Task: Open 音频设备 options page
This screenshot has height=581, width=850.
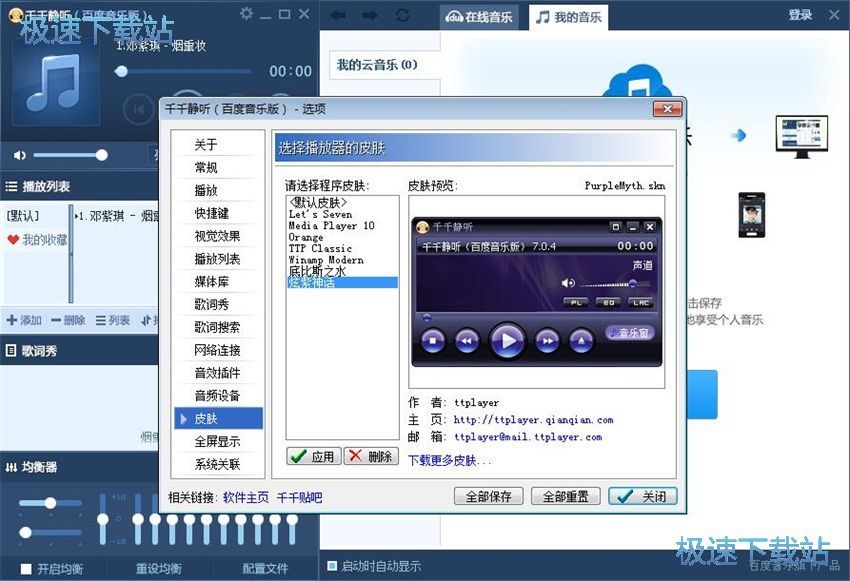Action: point(218,395)
